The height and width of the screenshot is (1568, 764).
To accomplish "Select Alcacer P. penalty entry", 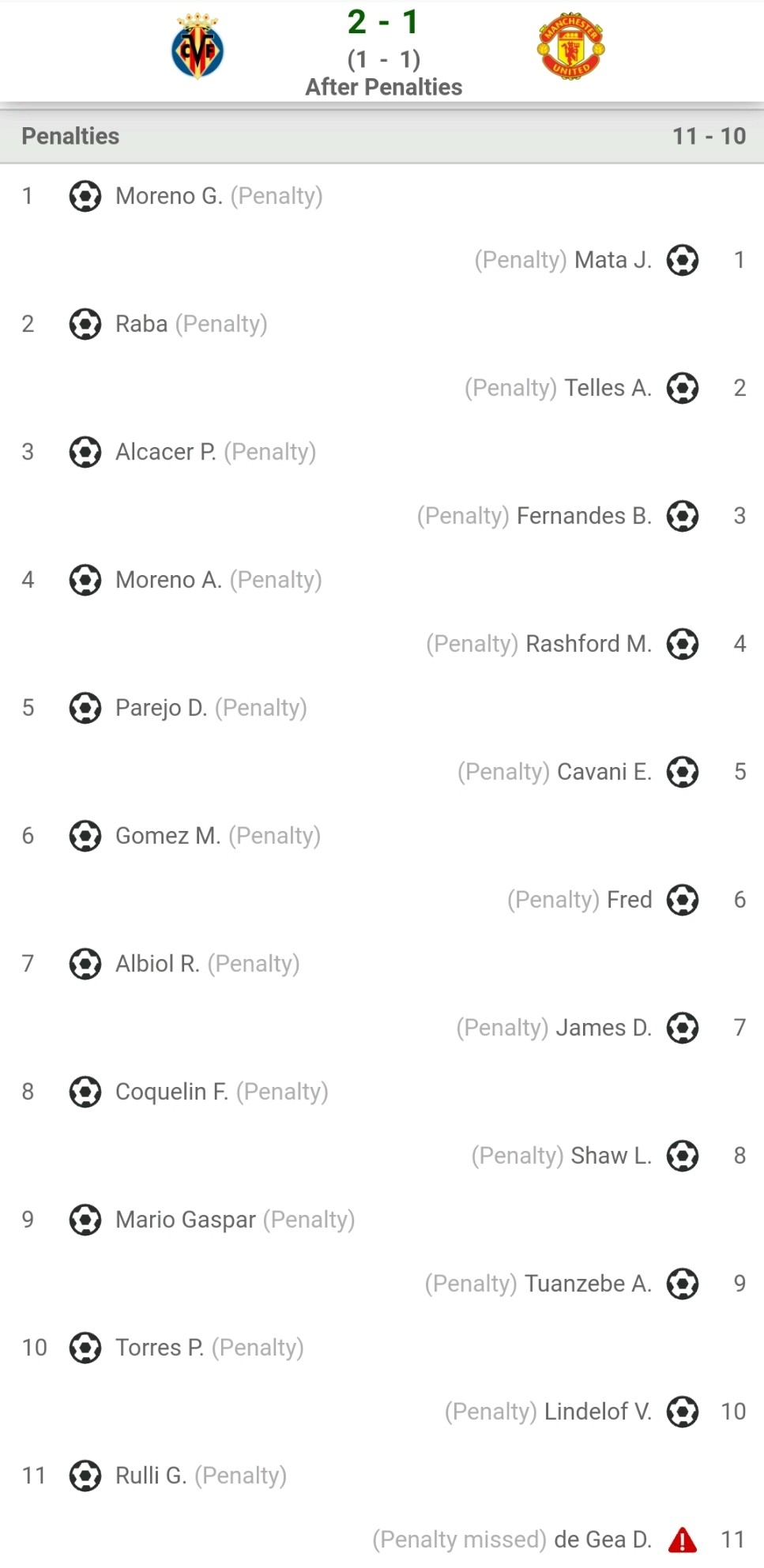I will click(216, 452).
